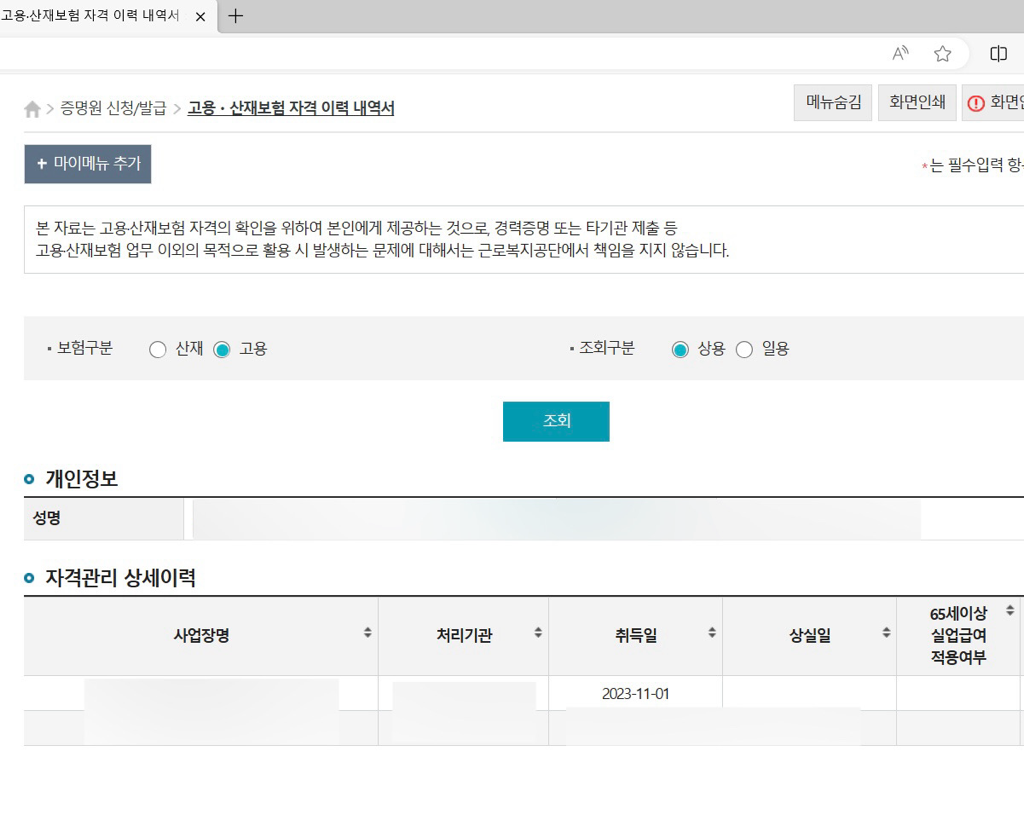This screenshot has width=1024, height=821.
Task: Sort table by 취득일 column arrows
Action: (x=712, y=633)
